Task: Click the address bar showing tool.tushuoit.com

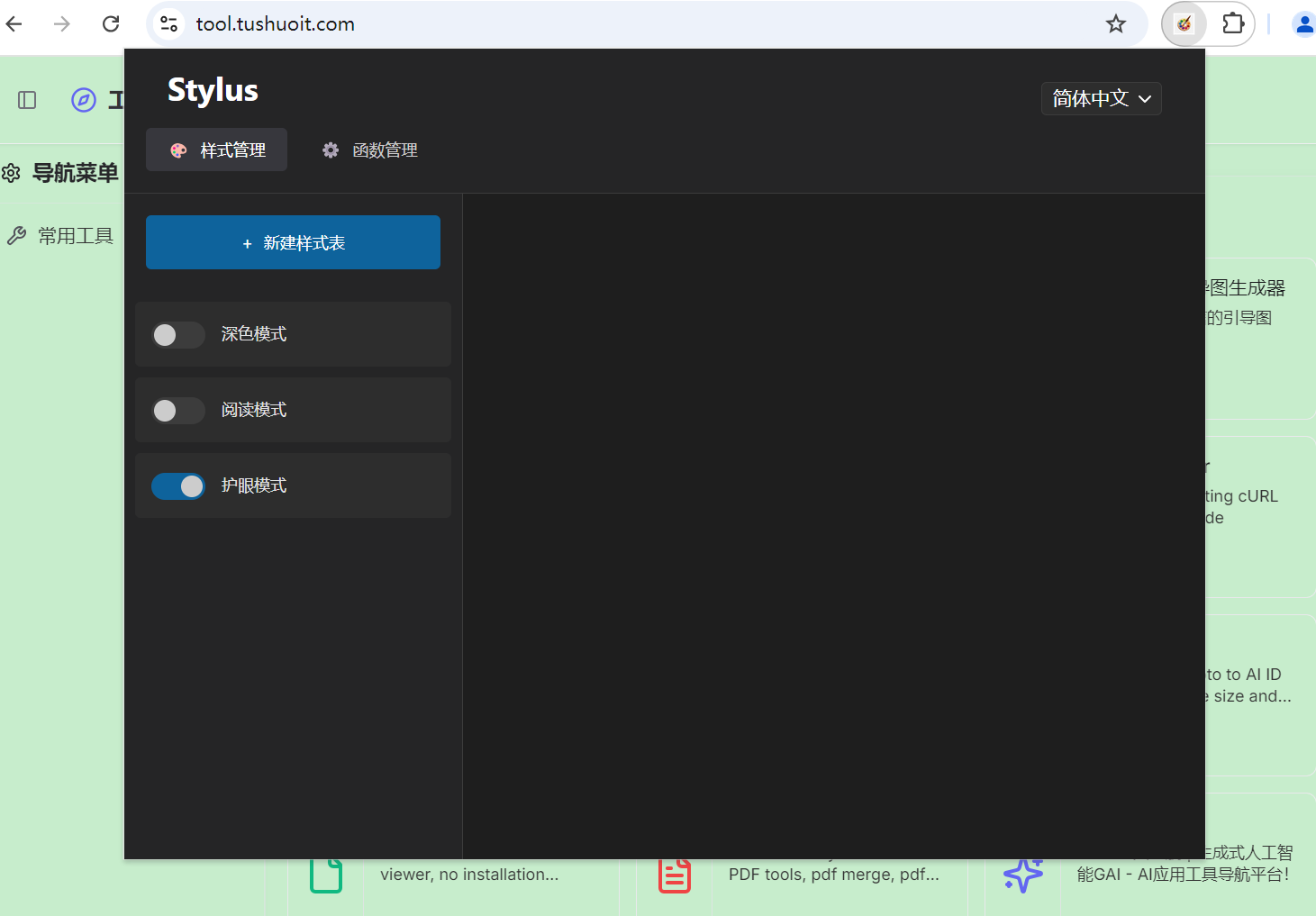Action: [649, 23]
